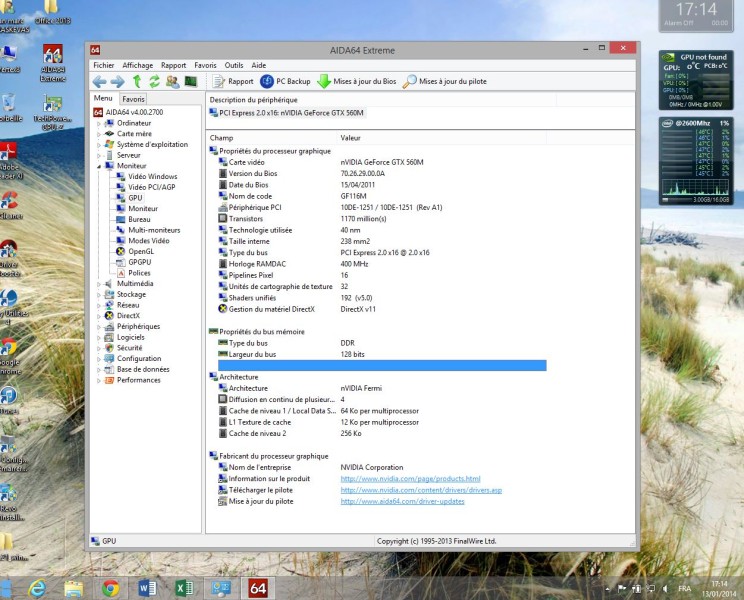Open PC Backup from toolbar
Image resolution: width=744 pixels, height=600 pixels.
click(x=285, y=81)
